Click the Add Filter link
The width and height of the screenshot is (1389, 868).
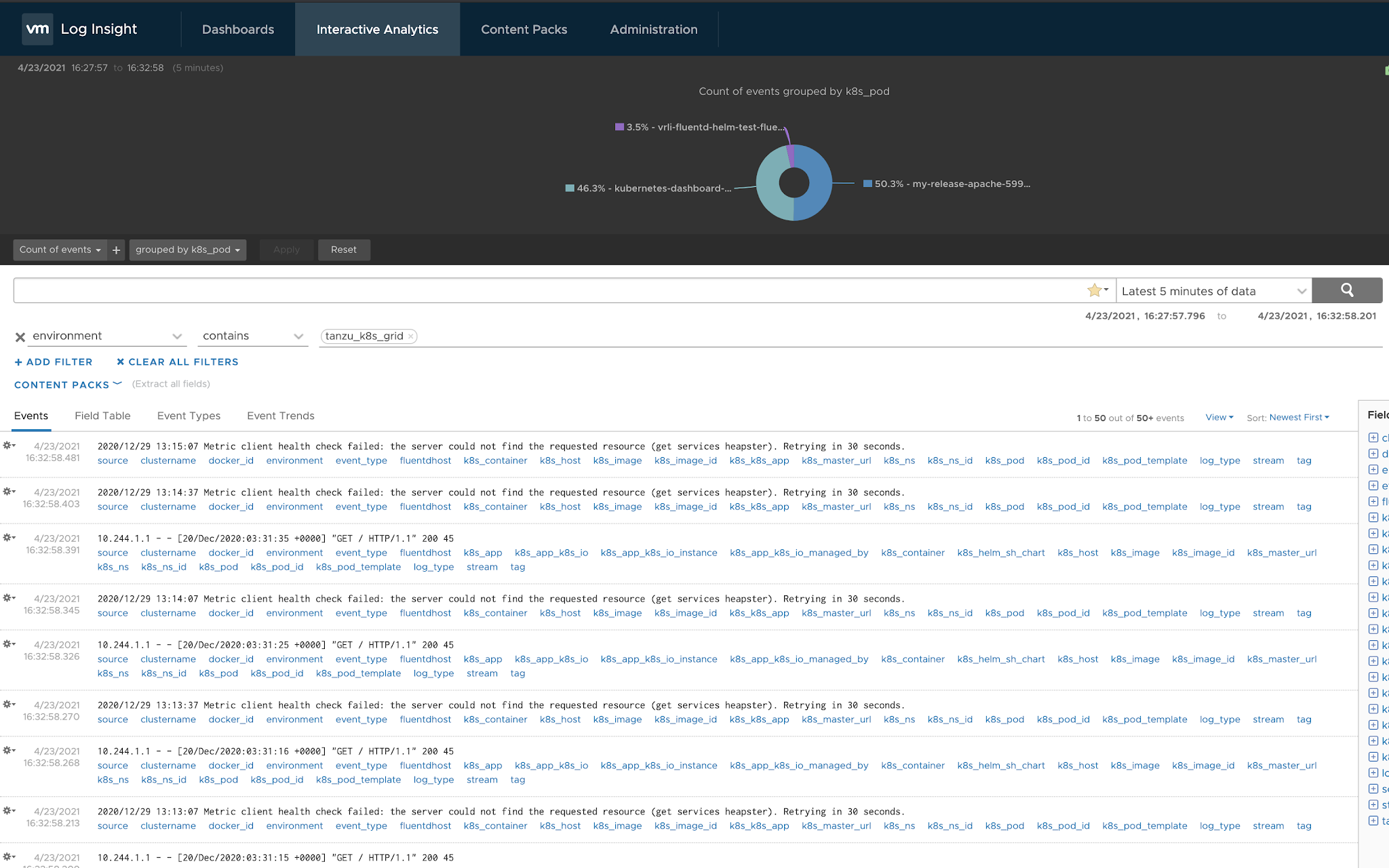coord(54,362)
